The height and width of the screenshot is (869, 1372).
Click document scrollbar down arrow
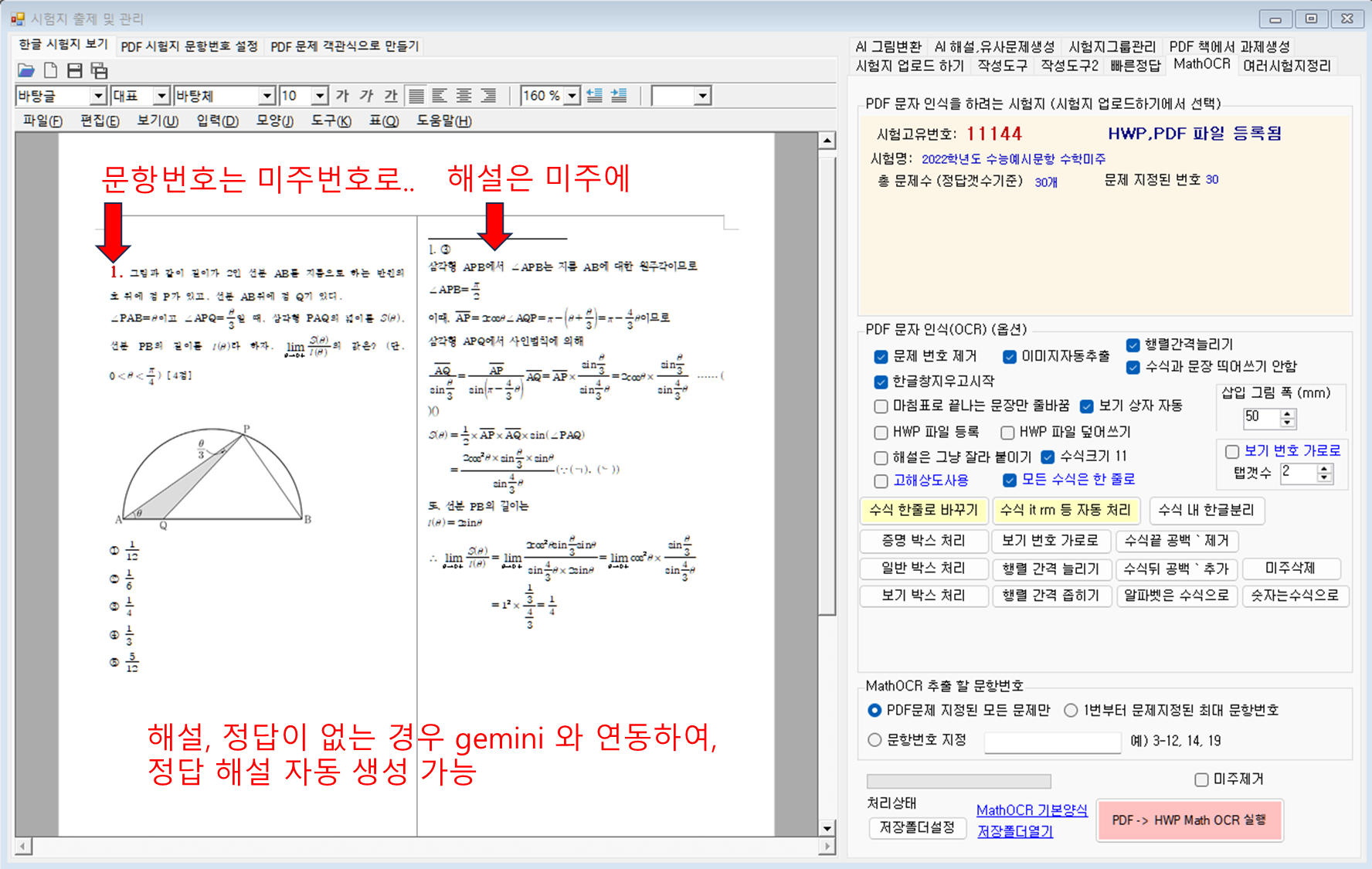(x=827, y=828)
